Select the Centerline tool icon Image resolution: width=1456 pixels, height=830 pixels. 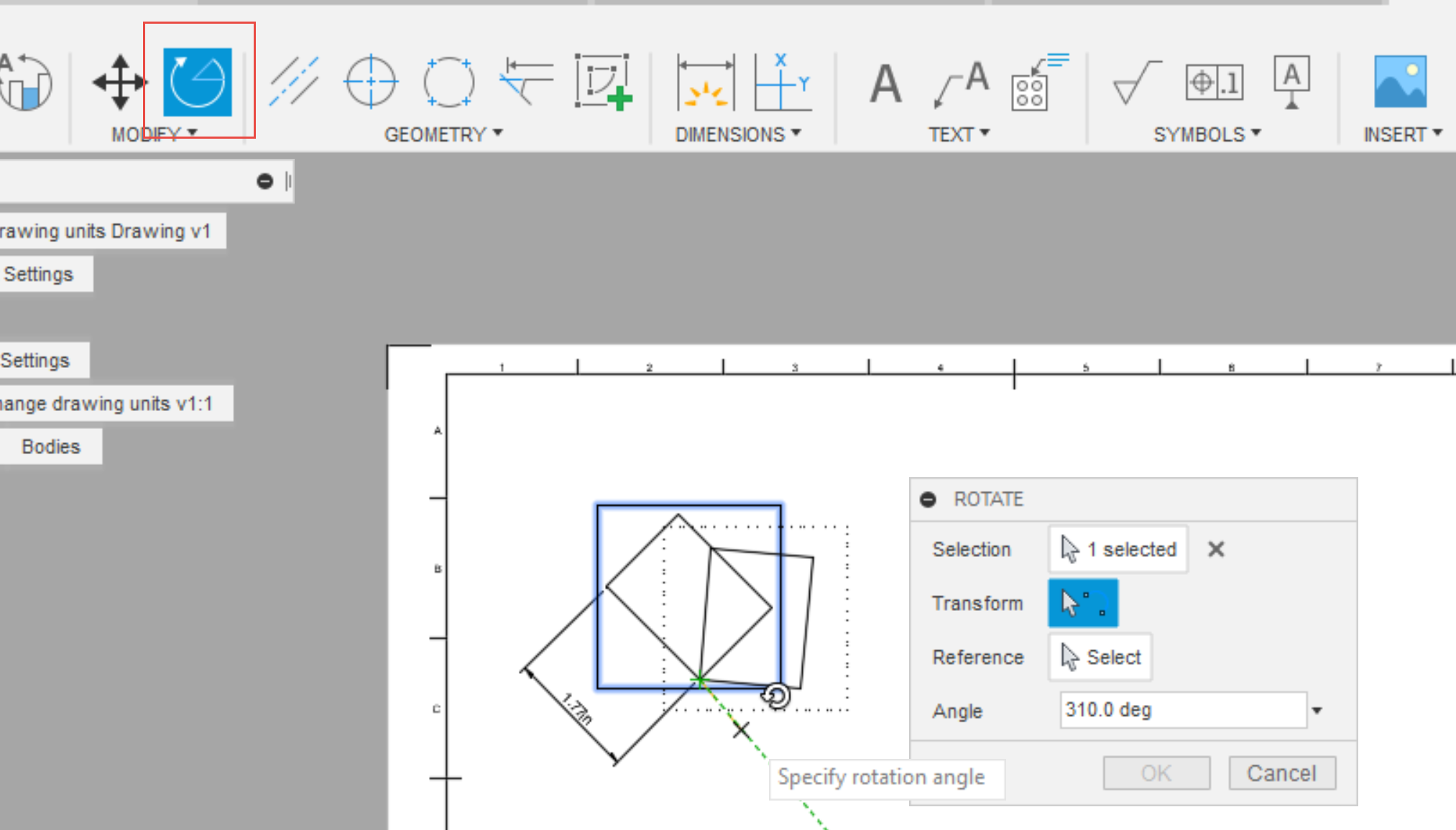click(294, 82)
